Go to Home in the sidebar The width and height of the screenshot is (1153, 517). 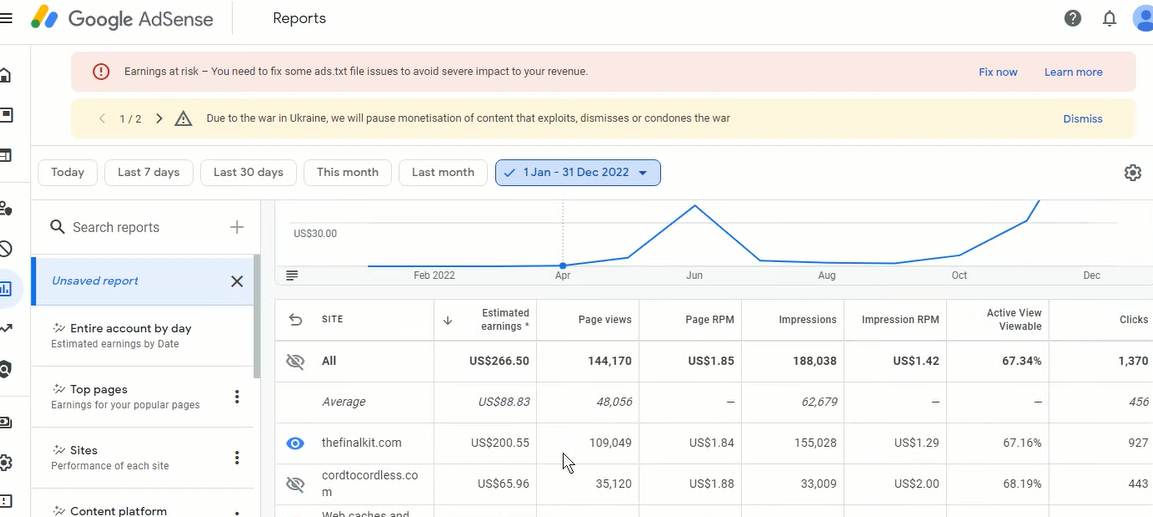tap(5, 75)
